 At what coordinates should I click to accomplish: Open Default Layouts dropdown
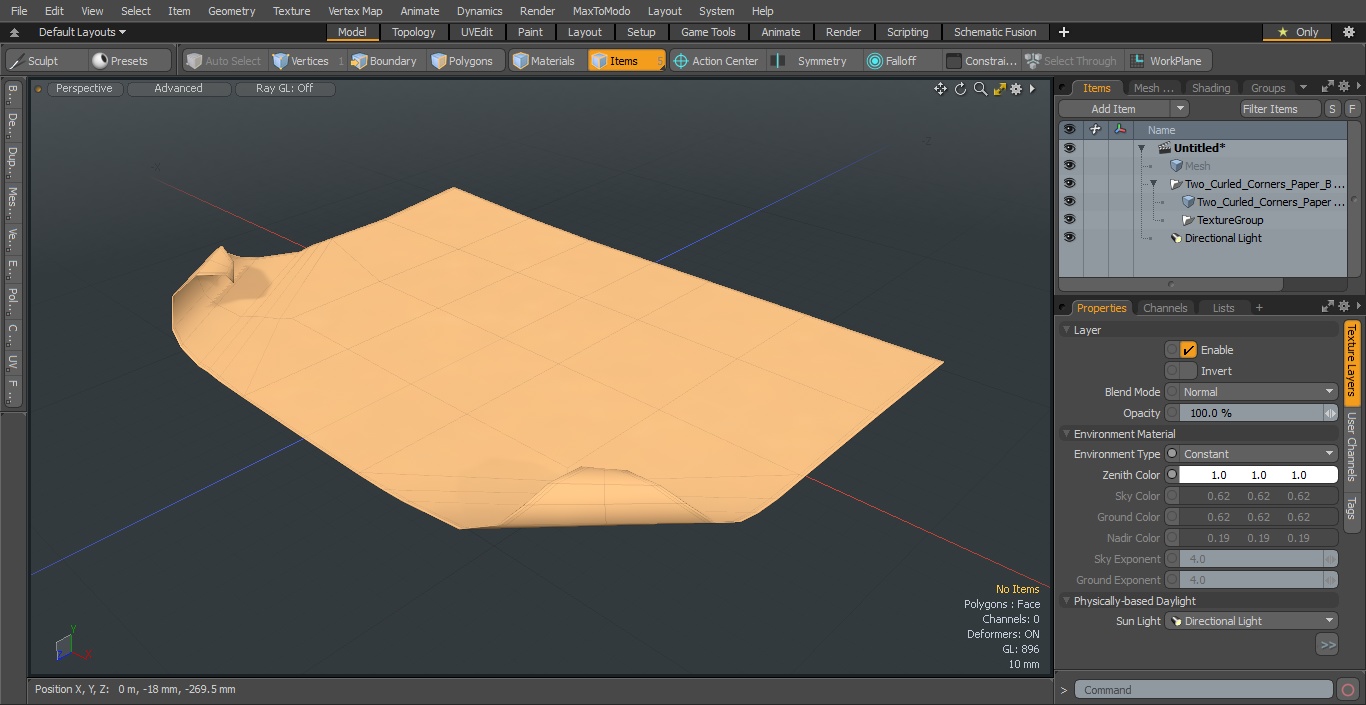[x=82, y=32]
